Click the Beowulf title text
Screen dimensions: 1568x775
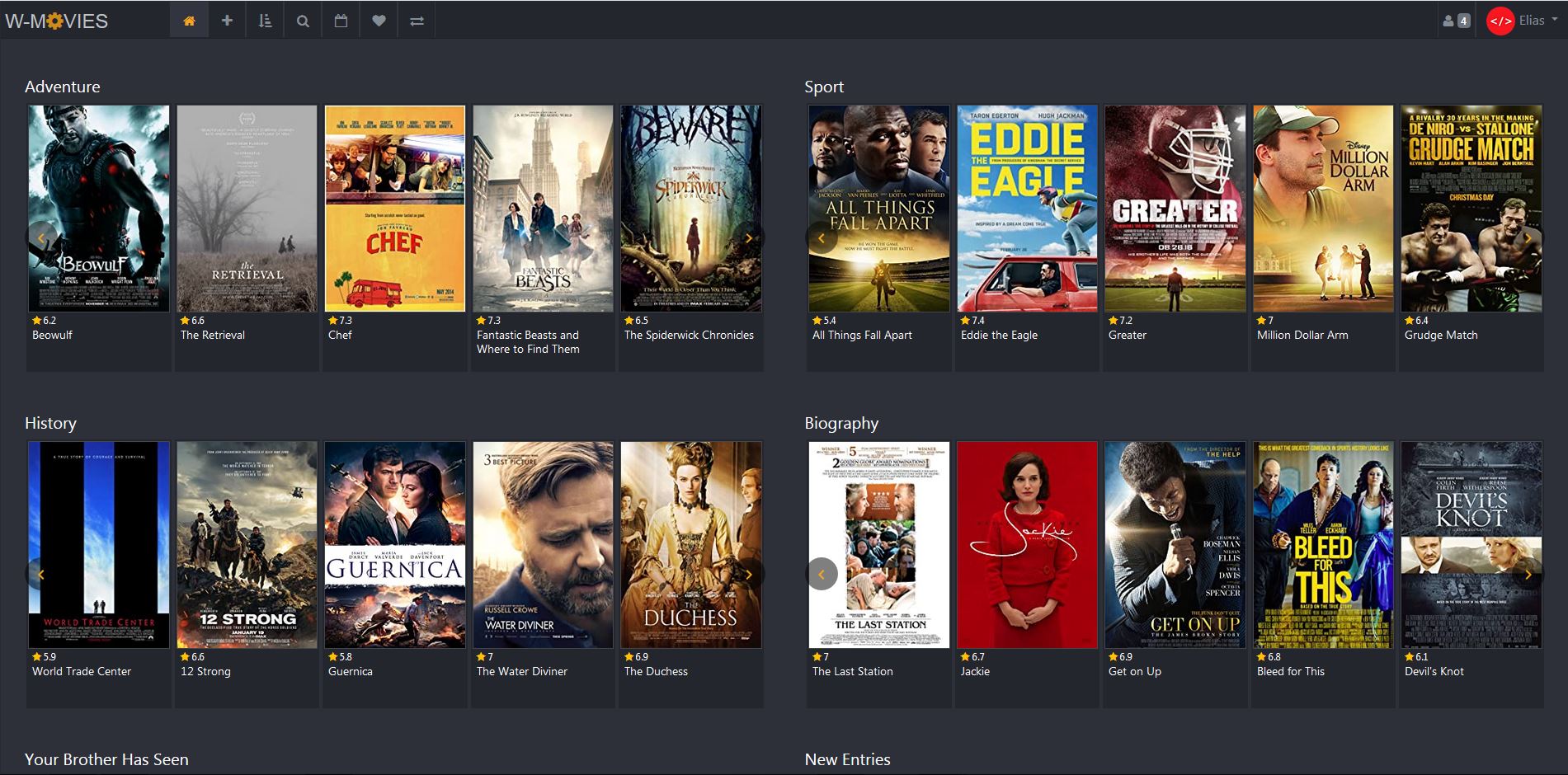52,335
